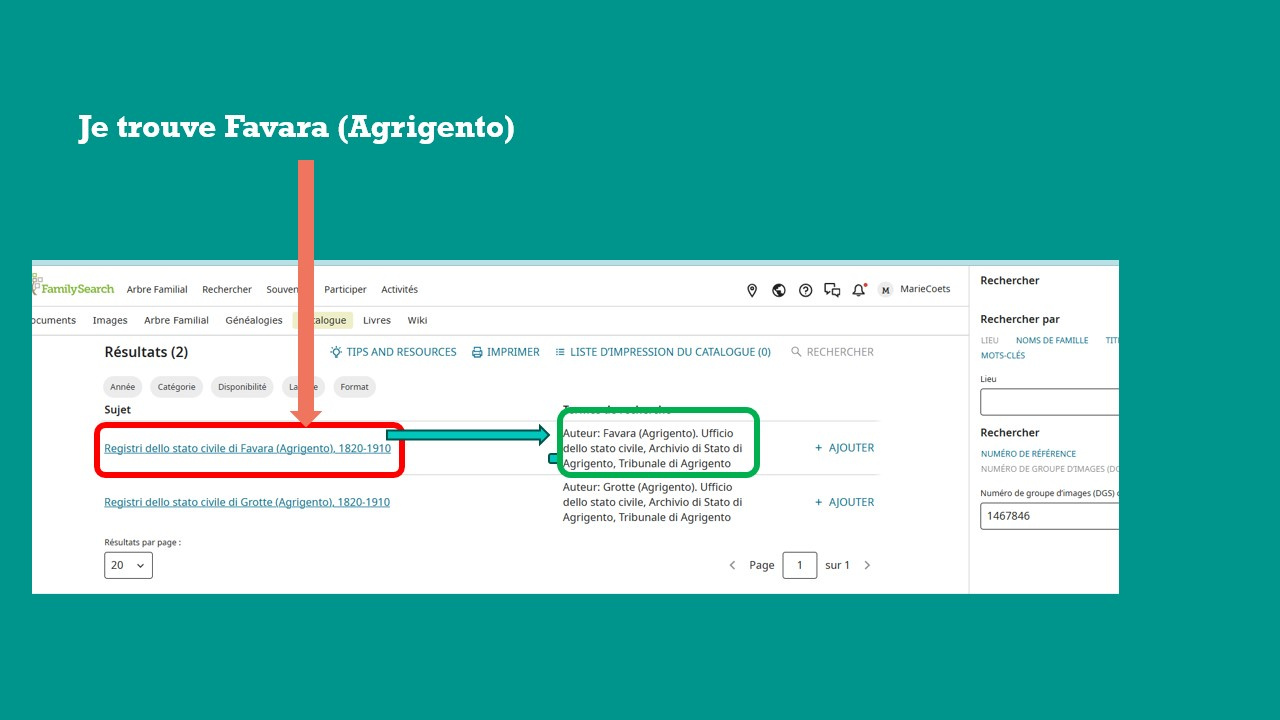Open the Activités top menu
This screenshot has height=720, width=1280.
(x=399, y=290)
